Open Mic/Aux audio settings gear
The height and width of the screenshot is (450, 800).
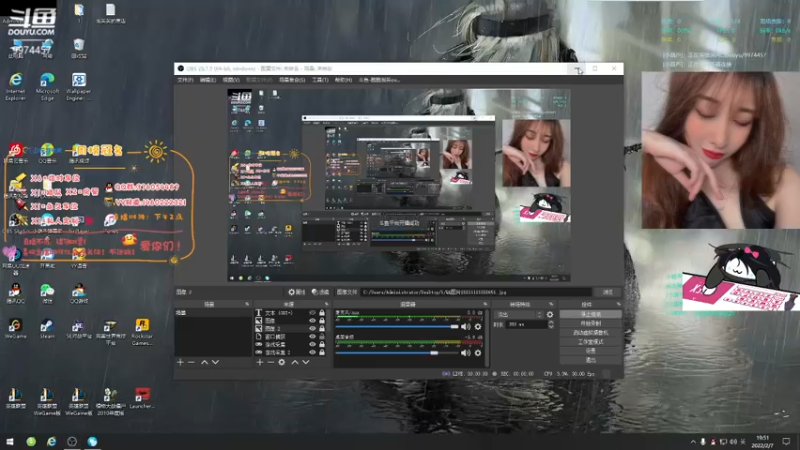478,327
